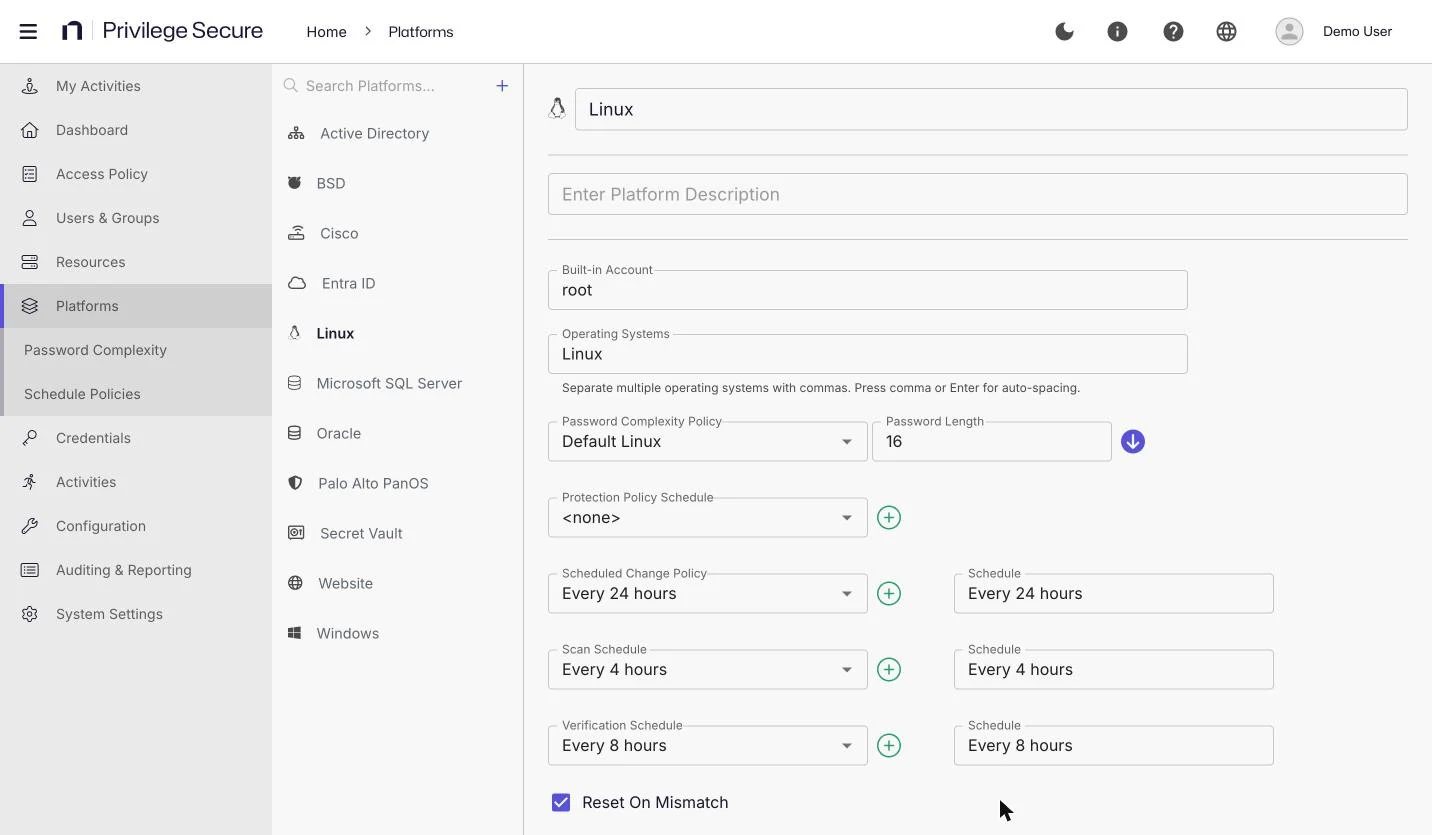Open the help question mark icon

click(1173, 31)
